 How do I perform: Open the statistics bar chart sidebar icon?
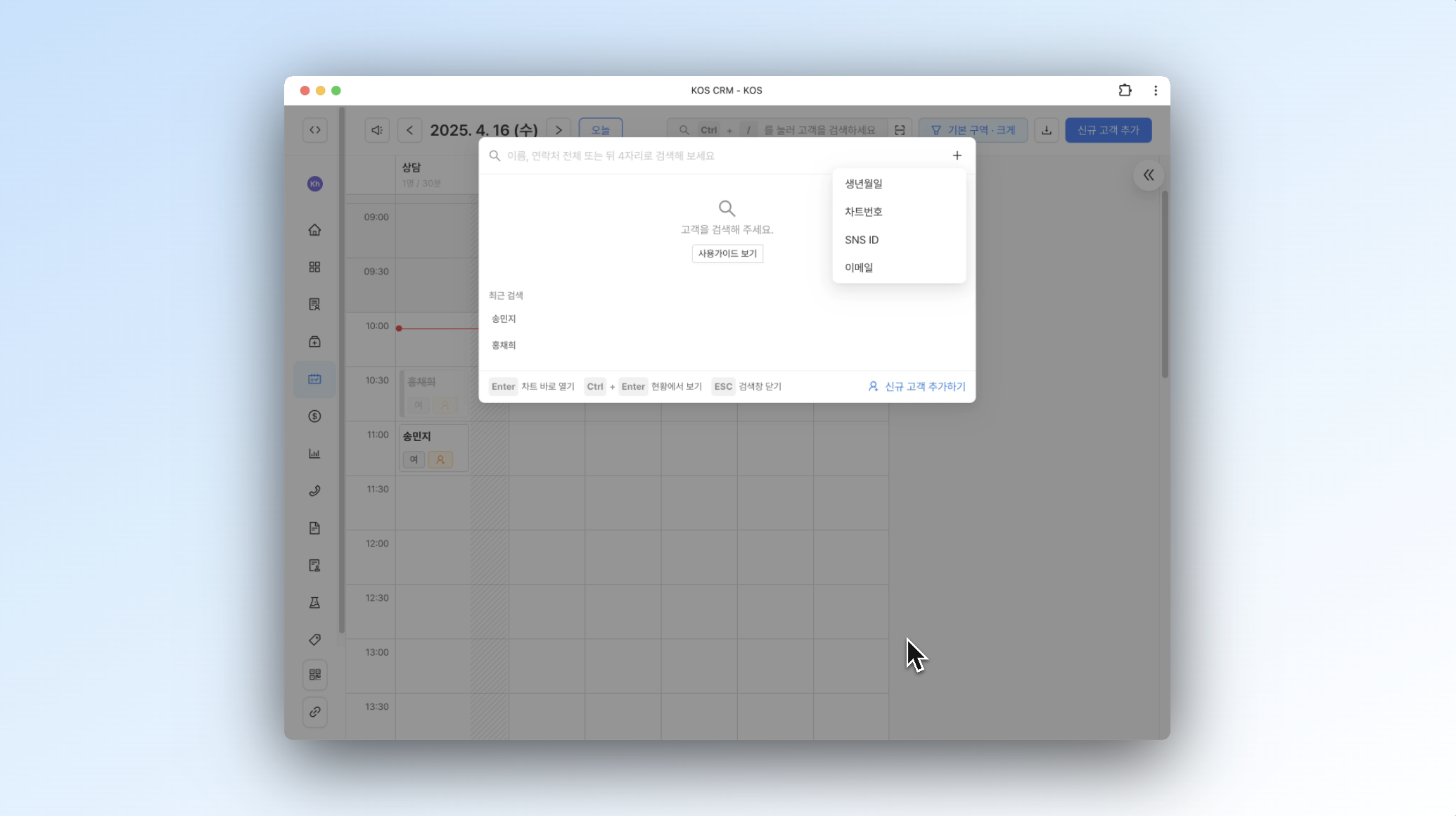[314, 454]
